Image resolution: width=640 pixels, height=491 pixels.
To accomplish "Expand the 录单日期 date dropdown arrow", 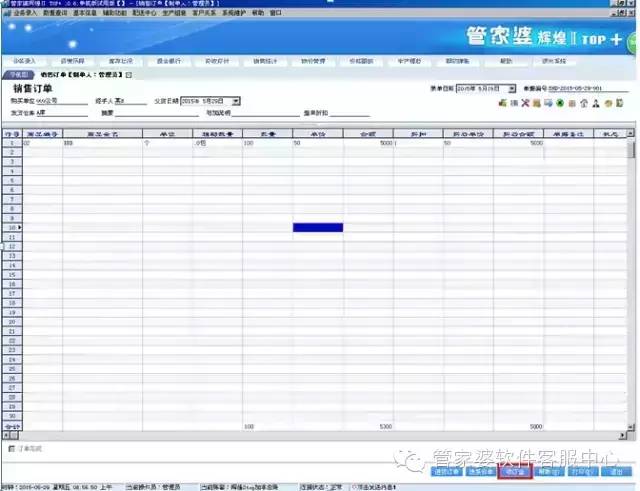I will click(511, 89).
